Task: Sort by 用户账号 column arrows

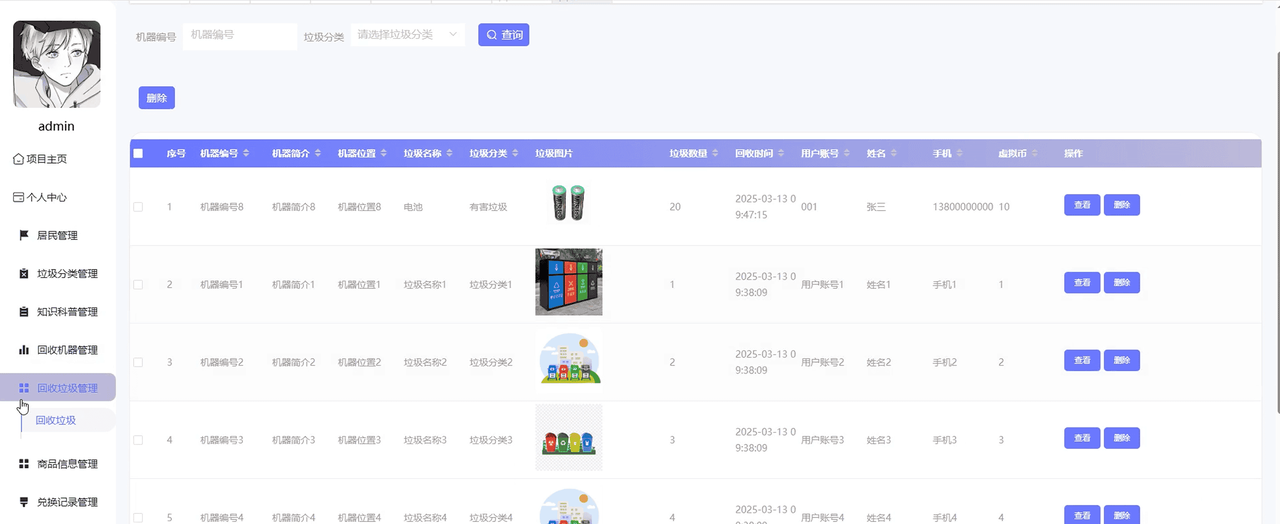Action: tap(848, 154)
